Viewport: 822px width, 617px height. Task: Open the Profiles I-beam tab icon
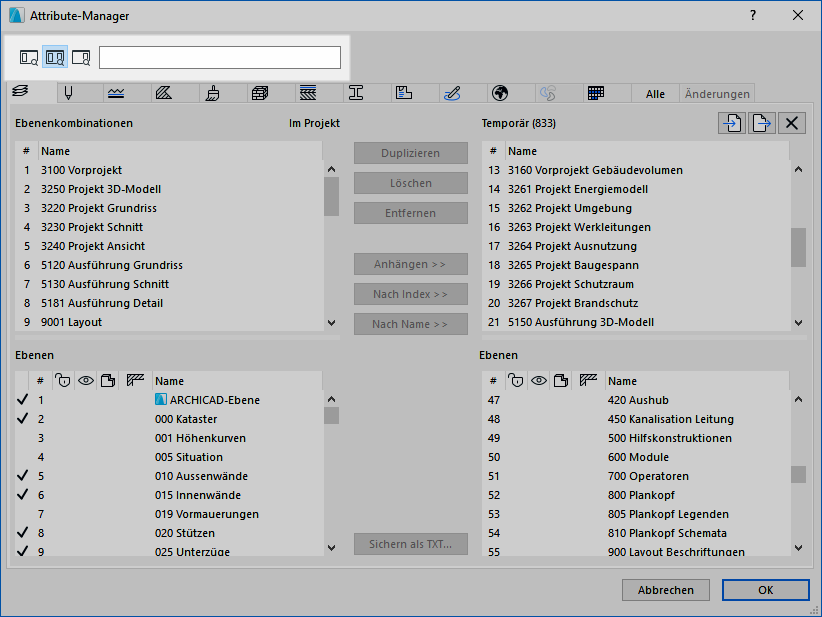pyautogui.click(x=355, y=93)
